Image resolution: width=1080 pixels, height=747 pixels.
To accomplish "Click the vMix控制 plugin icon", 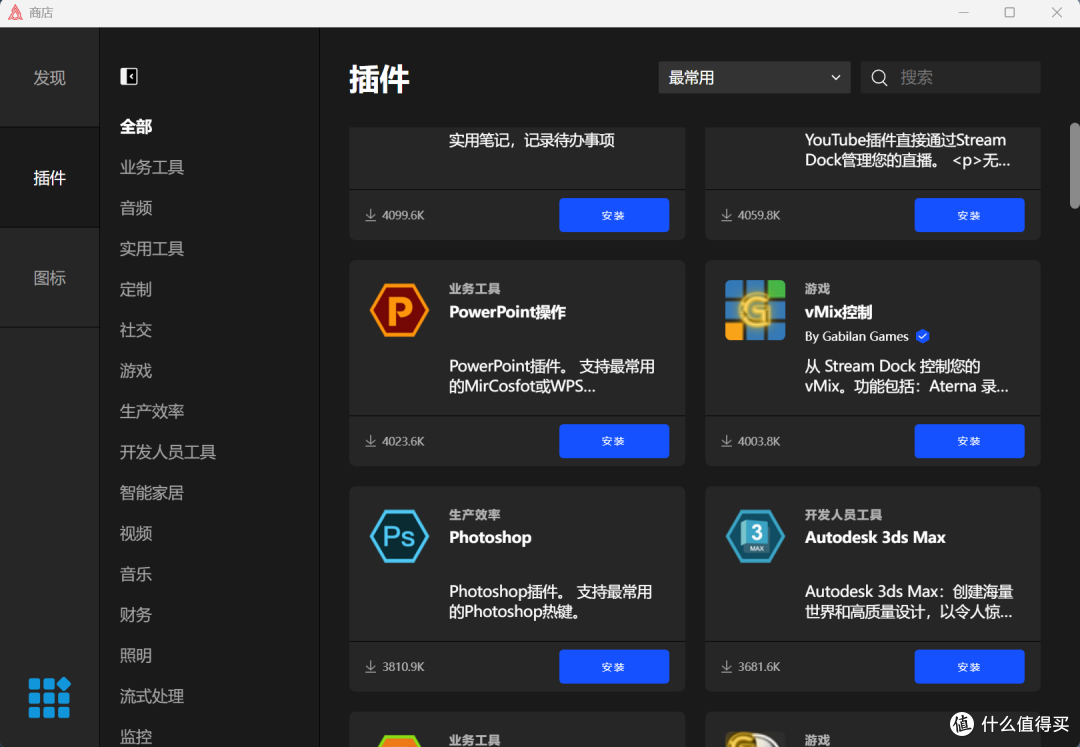I will [x=755, y=310].
